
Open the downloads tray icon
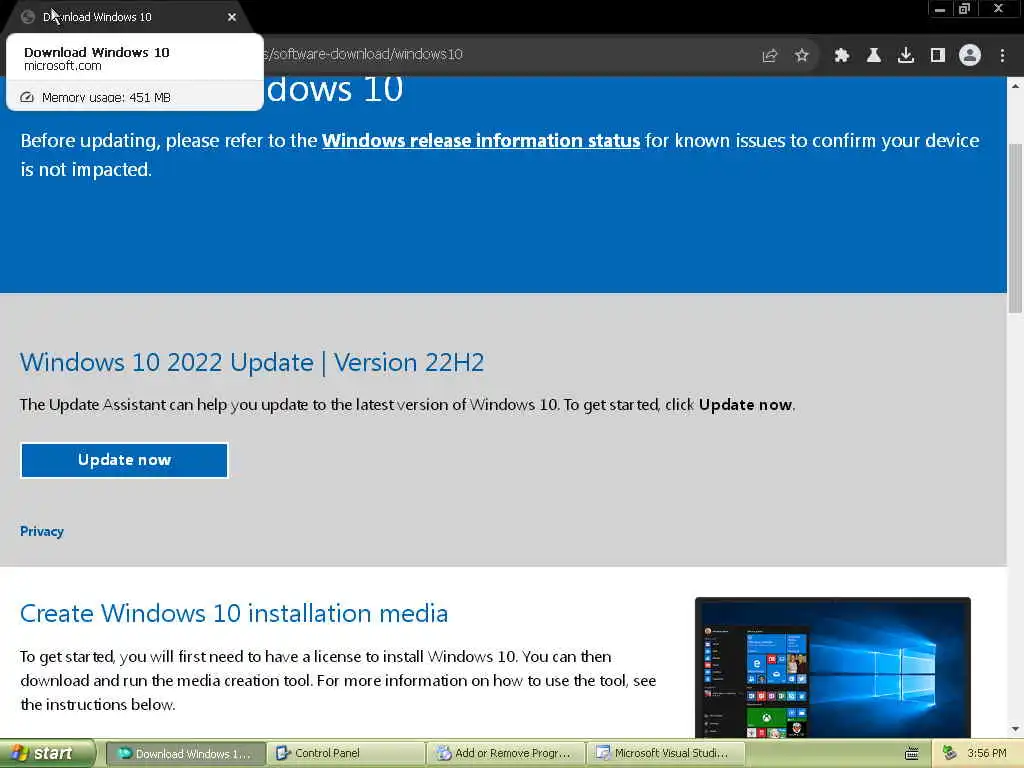coord(906,56)
